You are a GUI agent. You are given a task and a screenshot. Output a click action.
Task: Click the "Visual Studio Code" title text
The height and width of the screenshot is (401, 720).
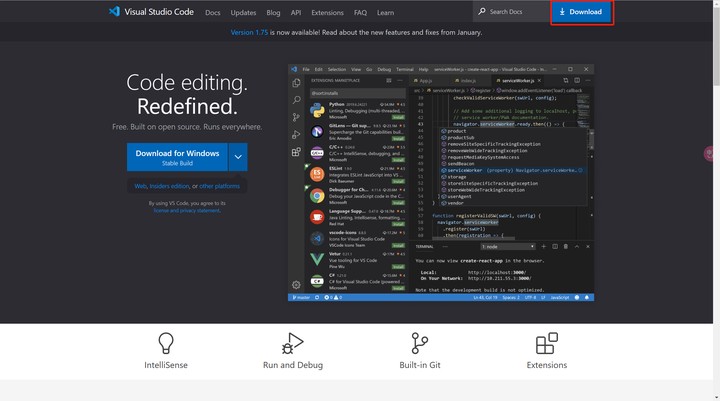click(159, 12)
